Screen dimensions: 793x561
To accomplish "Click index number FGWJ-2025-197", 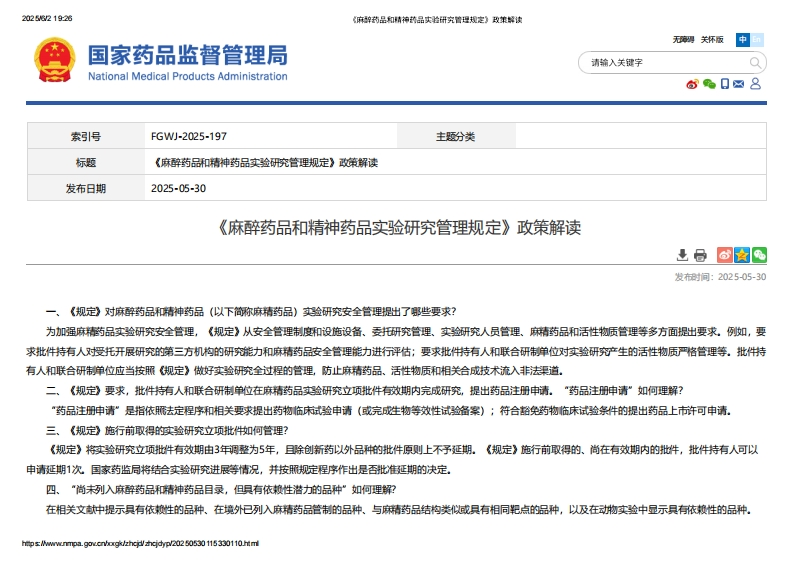I will (x=189, y=136).
